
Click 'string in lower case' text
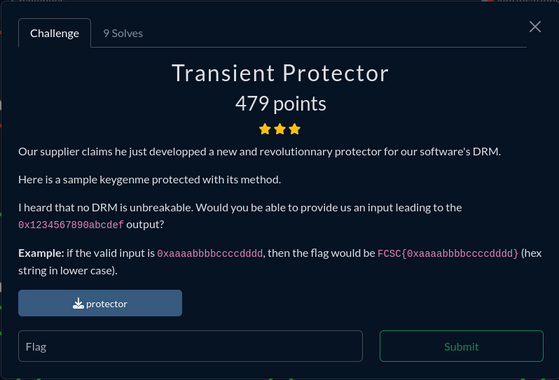[x=68, y=271]
